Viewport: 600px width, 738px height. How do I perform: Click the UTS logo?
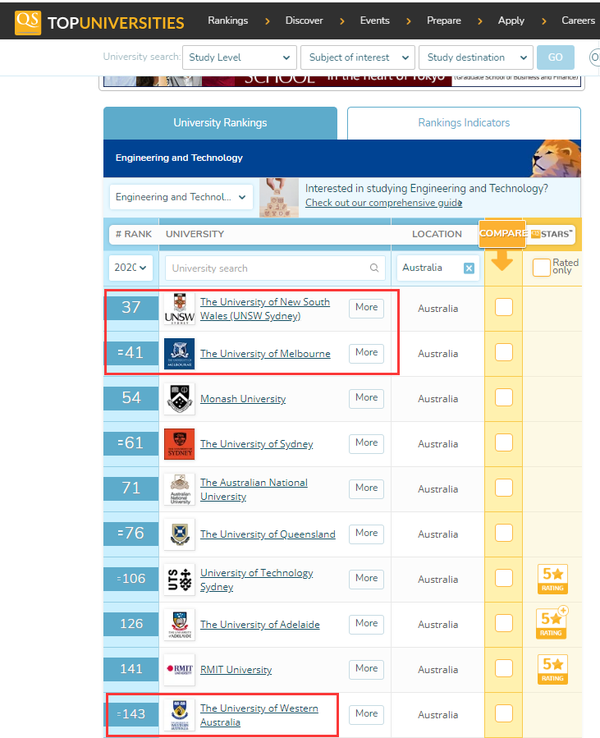179,579
